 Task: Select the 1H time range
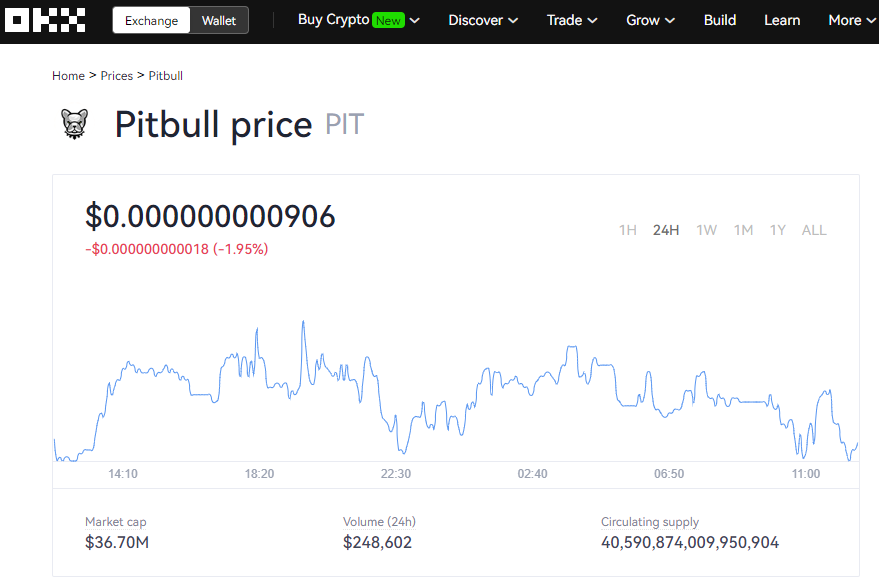628,230
